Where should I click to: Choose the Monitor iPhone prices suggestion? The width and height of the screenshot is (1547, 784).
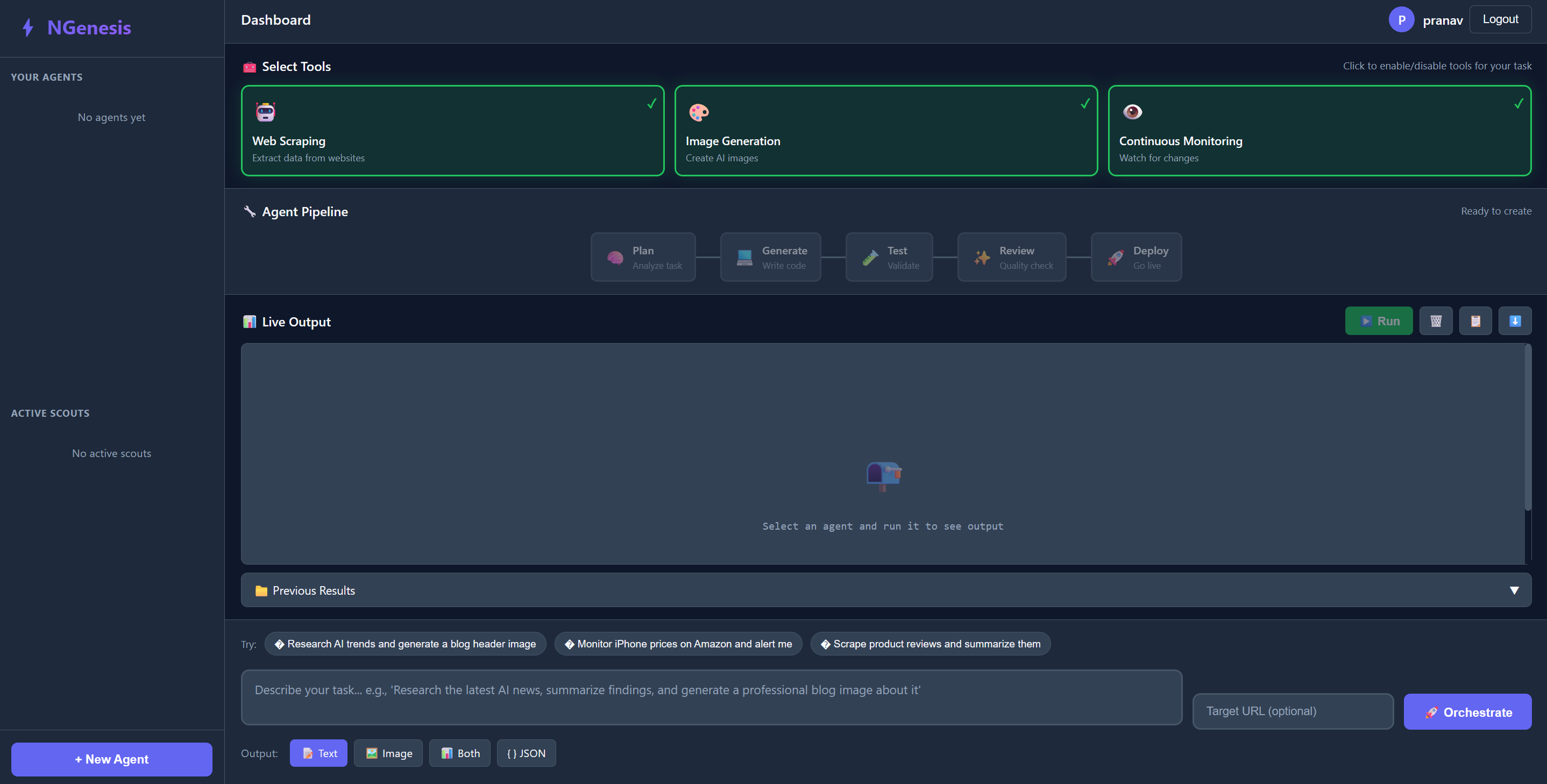coord(678,644)
